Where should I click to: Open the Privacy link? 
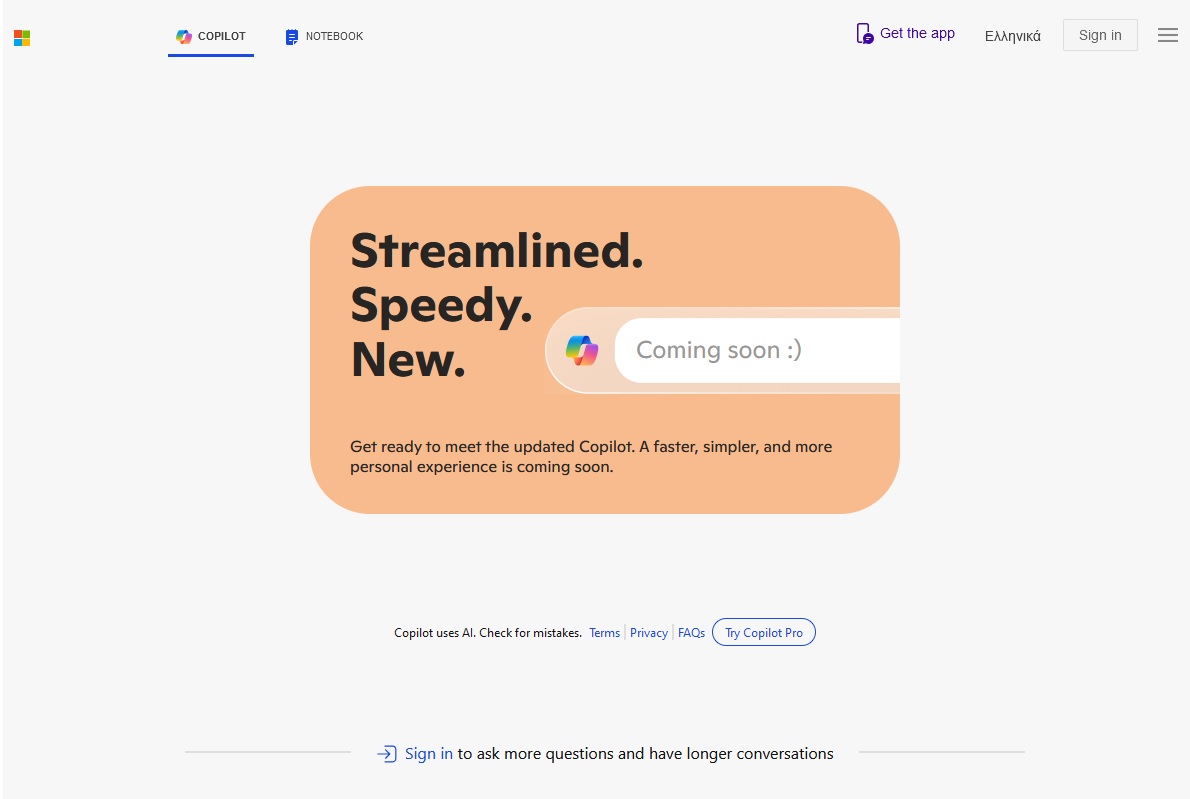(649, 633)
